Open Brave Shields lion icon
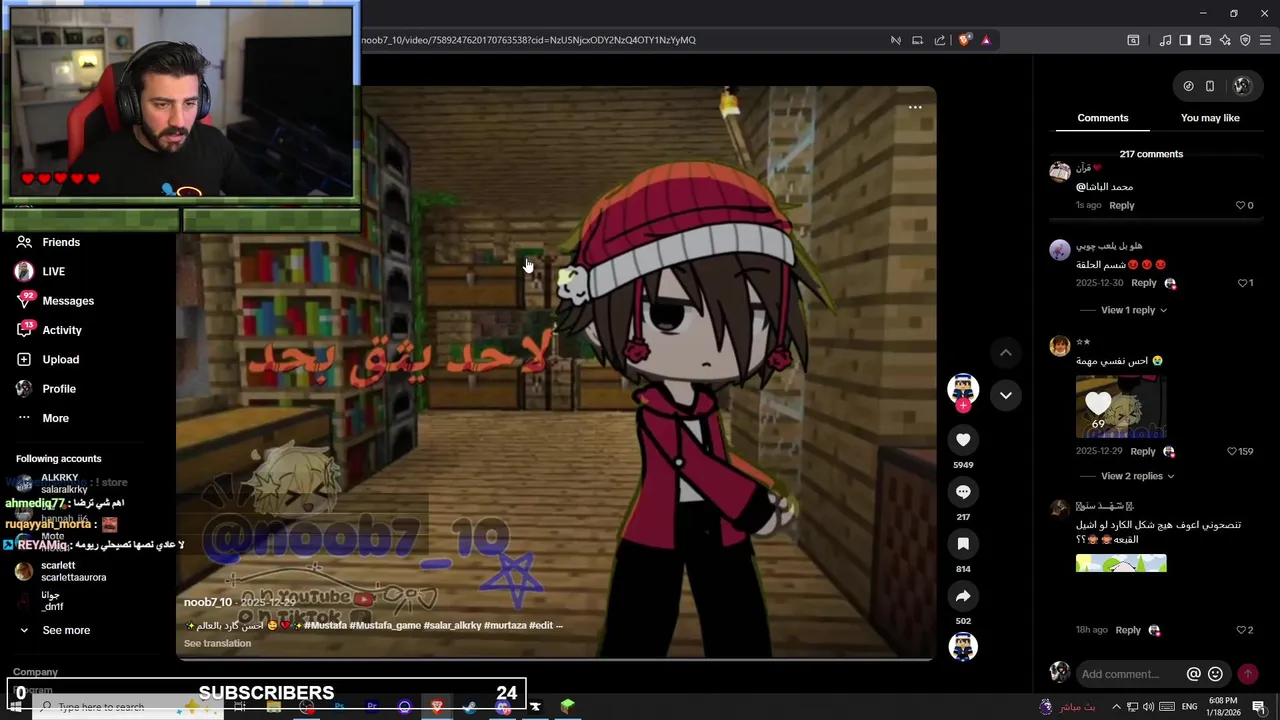 965,40
